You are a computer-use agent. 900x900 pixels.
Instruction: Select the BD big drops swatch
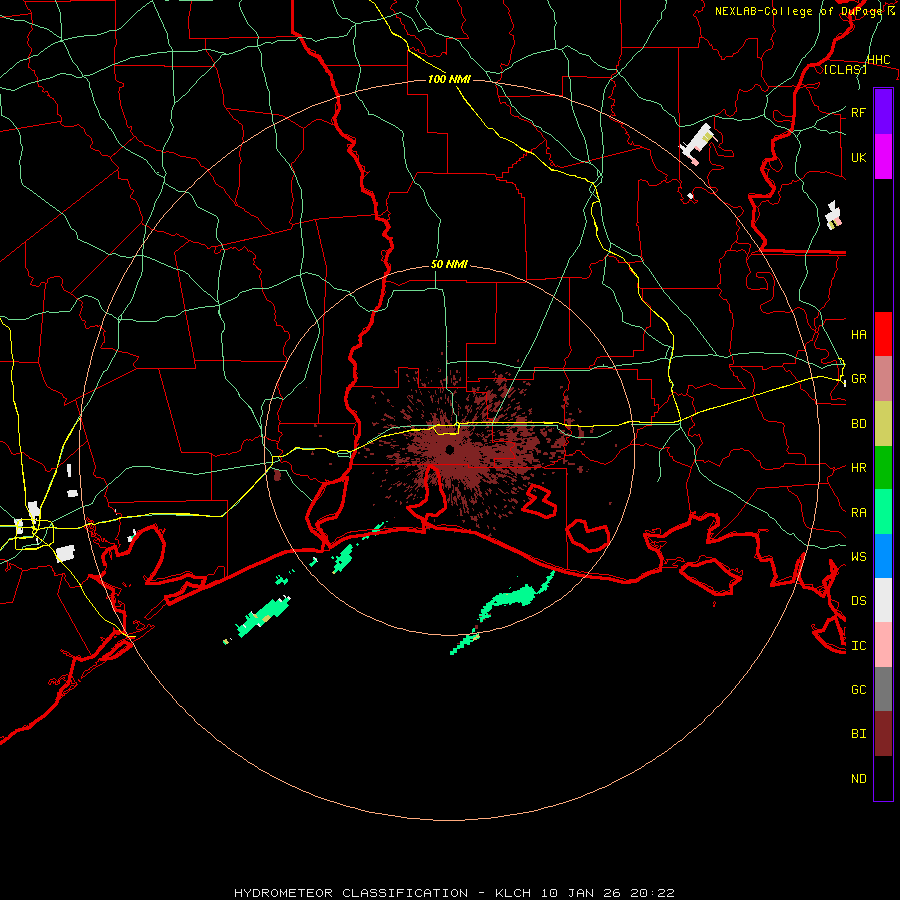[883, 424]
